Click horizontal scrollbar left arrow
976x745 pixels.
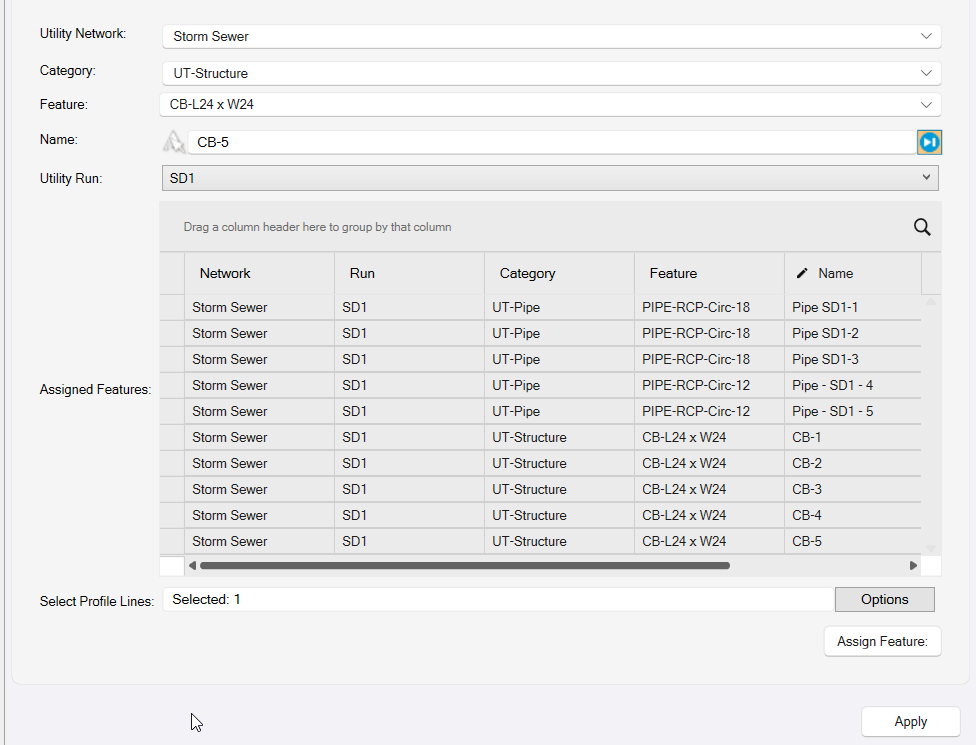click(x=193, y=565)
